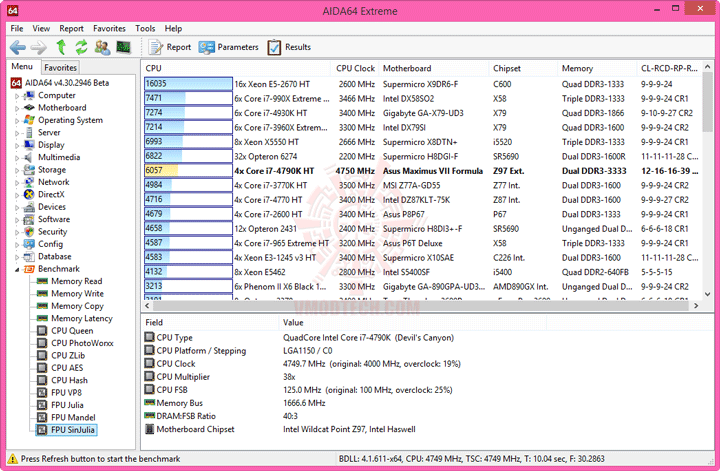Click the Forward arrow toolbar icon

[x=39, y=47]
